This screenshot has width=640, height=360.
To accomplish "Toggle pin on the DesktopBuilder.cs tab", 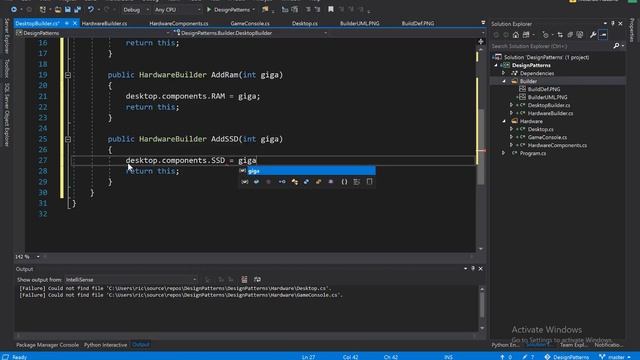I will coord(67,23).
